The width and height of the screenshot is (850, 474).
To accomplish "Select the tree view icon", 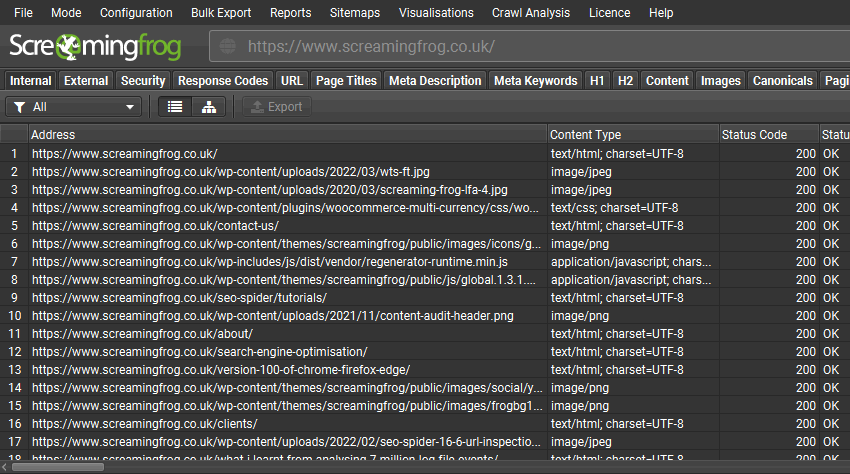I will point(209,107).
